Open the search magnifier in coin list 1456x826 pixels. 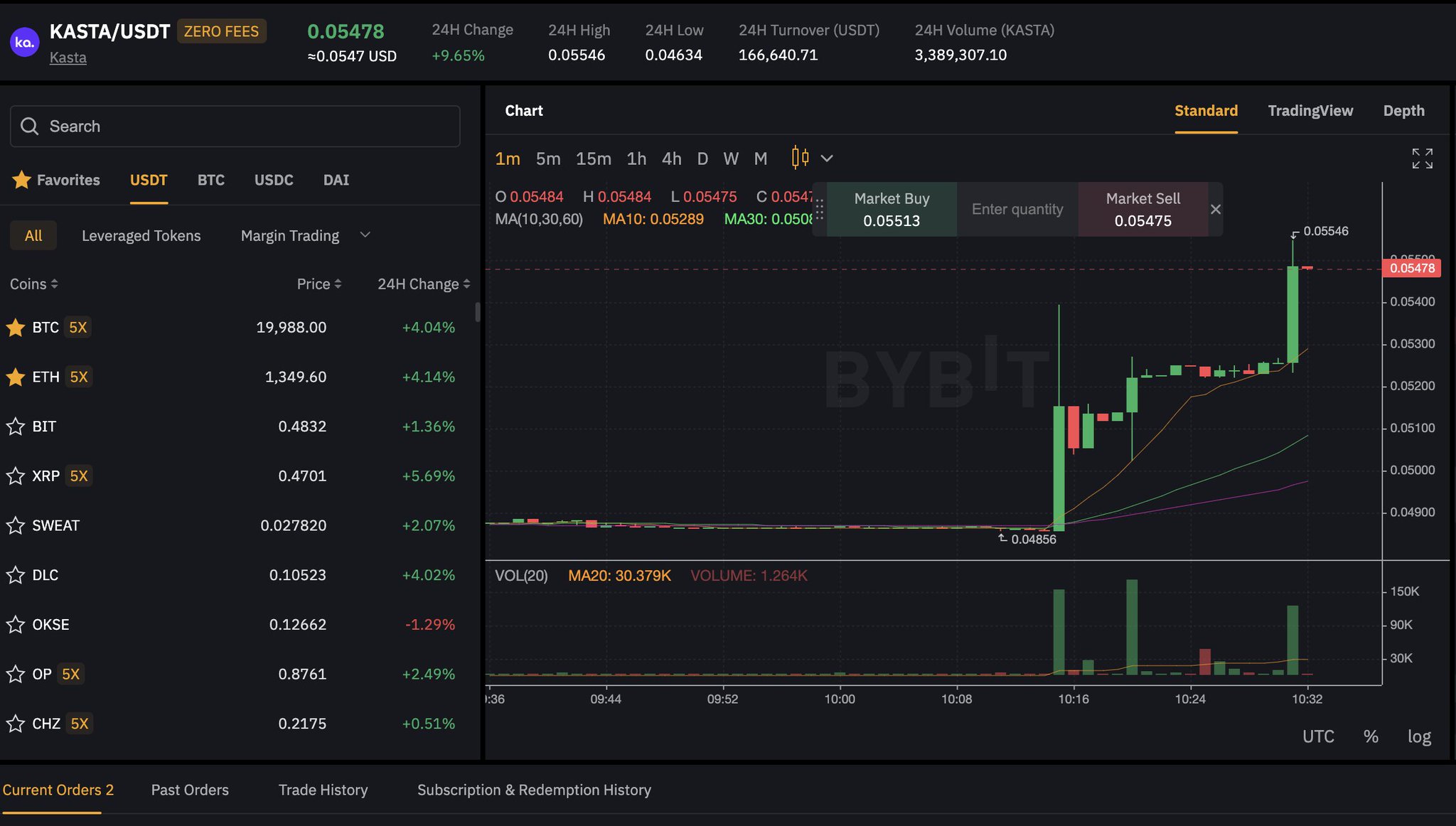30,126
